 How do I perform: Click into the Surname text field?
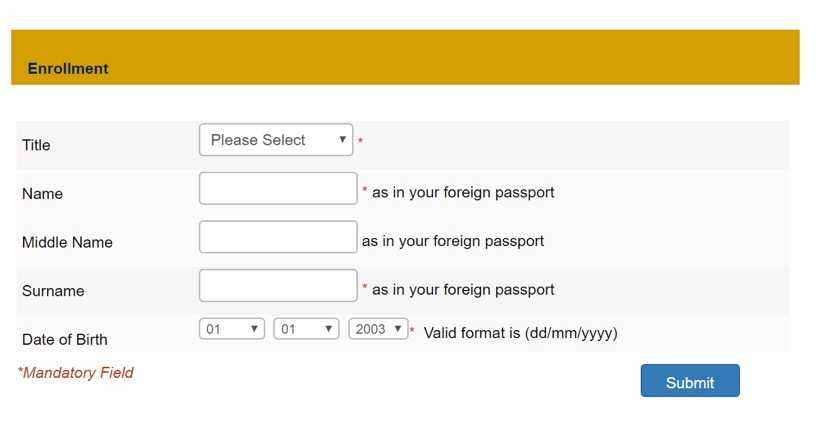tap(278, 285)
